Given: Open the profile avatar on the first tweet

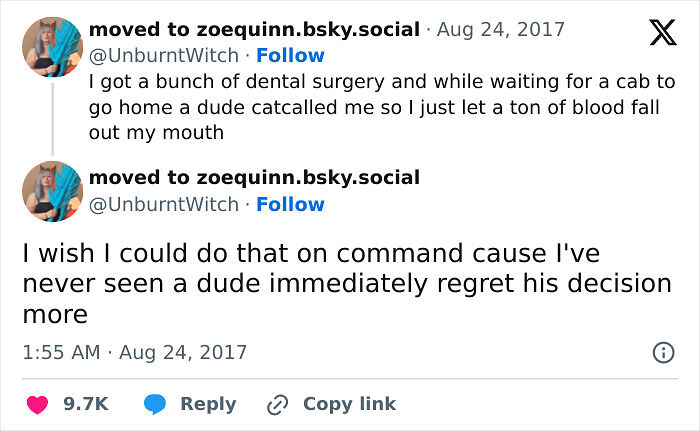Looking at the screenshot, I should tap(52, 47).
